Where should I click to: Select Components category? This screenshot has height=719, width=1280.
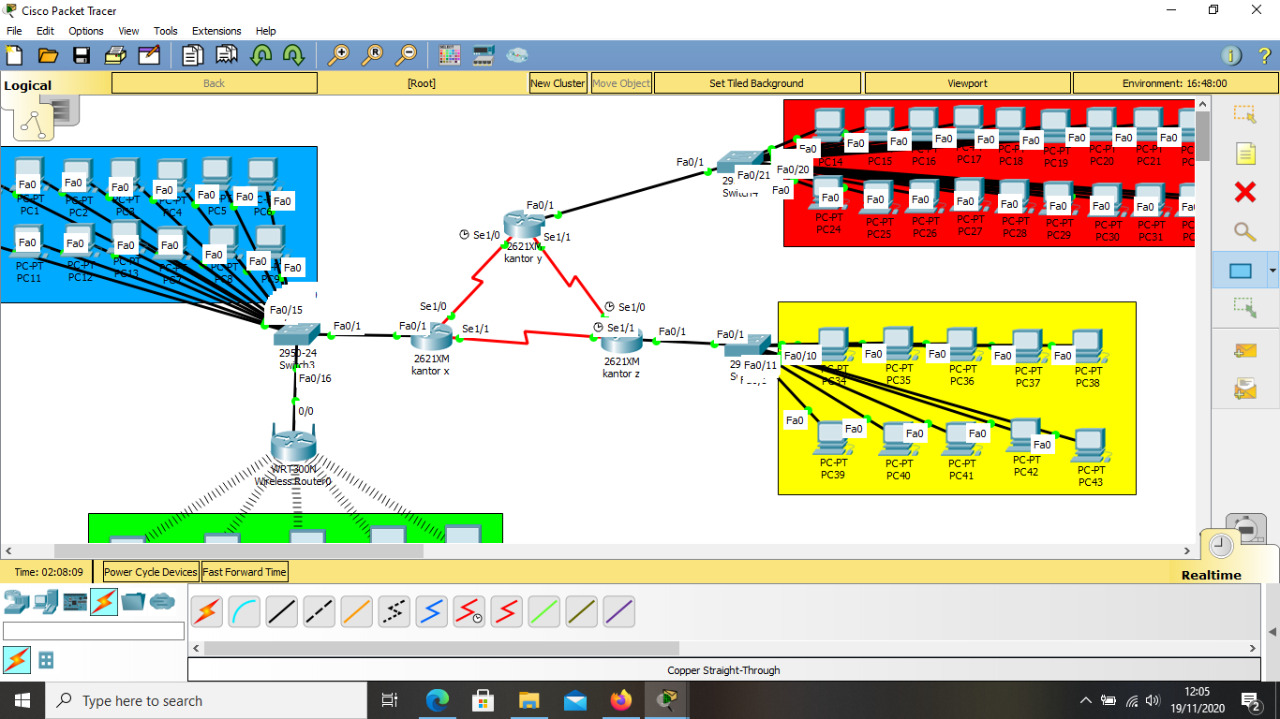coord(75,601)
